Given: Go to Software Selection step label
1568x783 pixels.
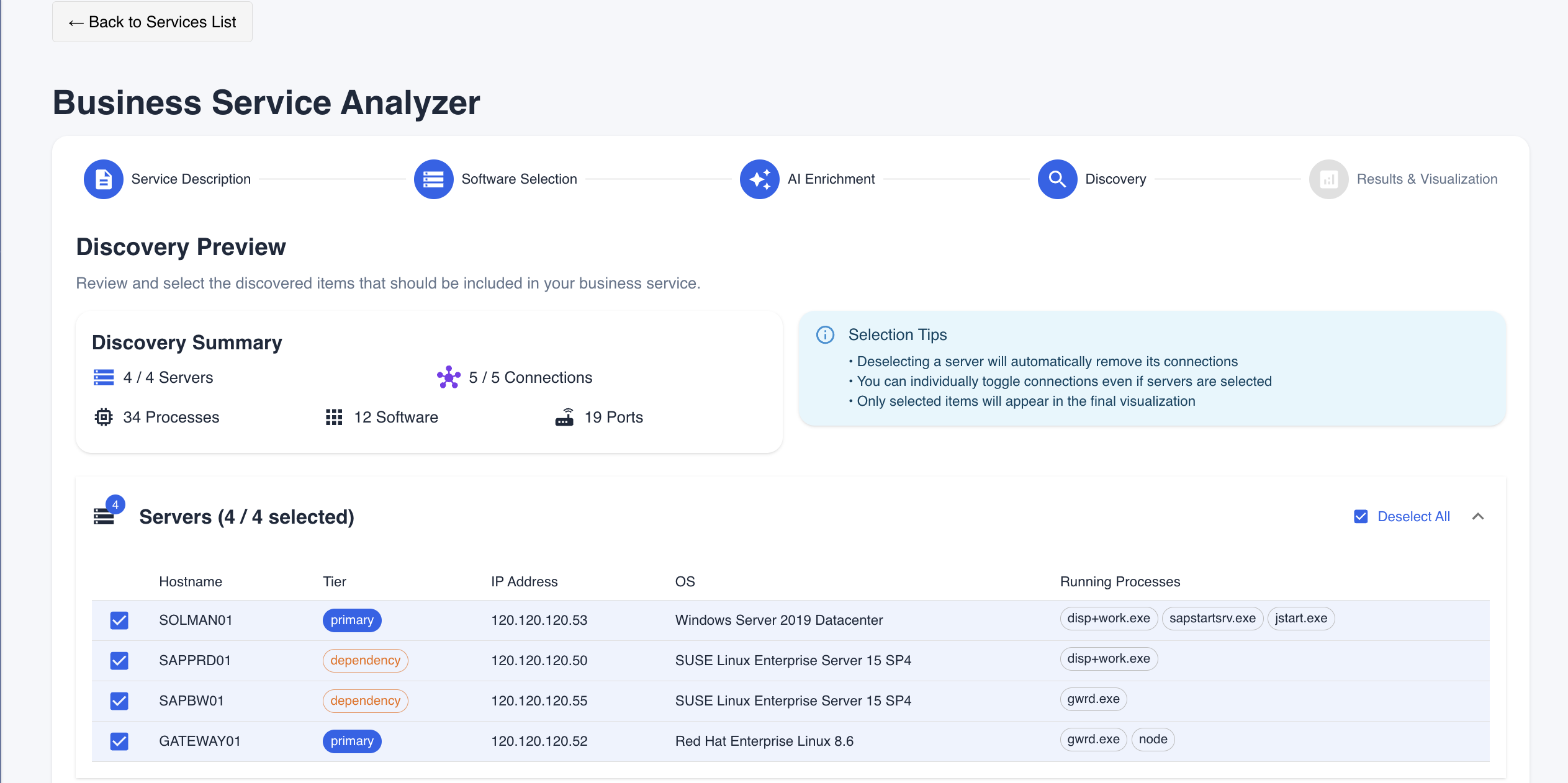Looking at the screenshot, I should [519, 179].
